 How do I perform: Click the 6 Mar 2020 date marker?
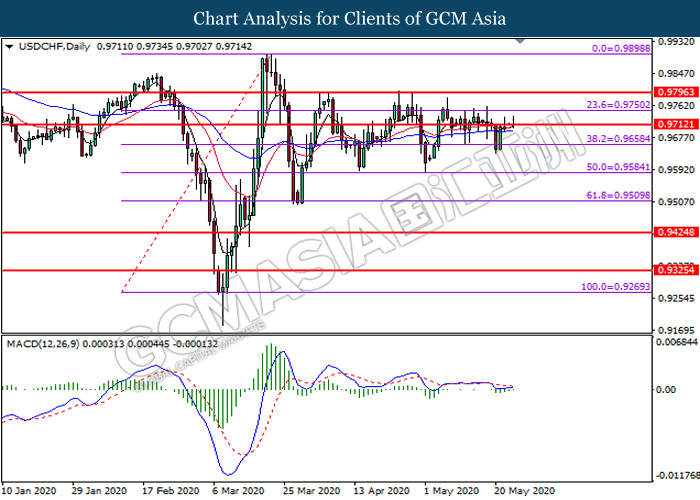pyautogui.click(x=238, y=491)
